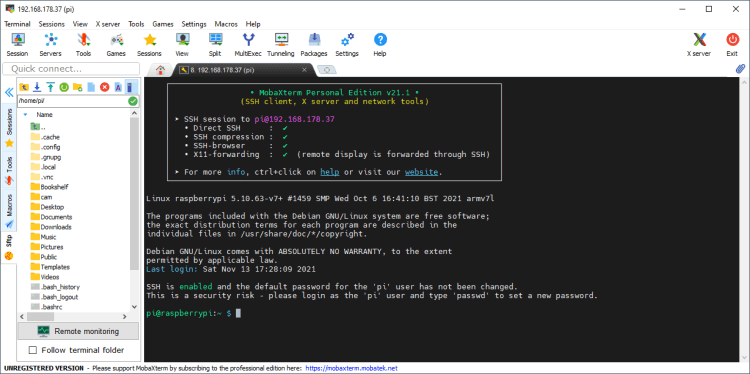Start the X server icon
The image size is (750, 374).
pyautogui.click(x=699, y=44)
